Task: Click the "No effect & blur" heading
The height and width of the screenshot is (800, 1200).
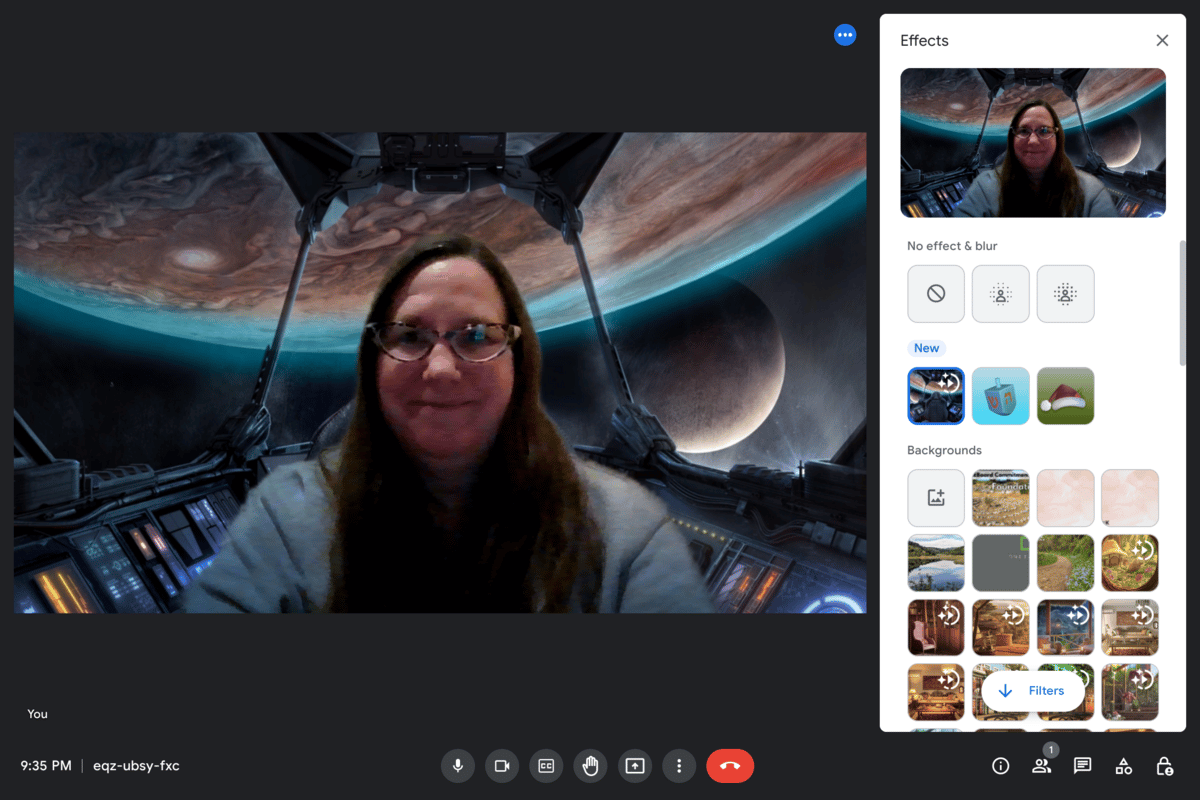Action: pos(952,246)
